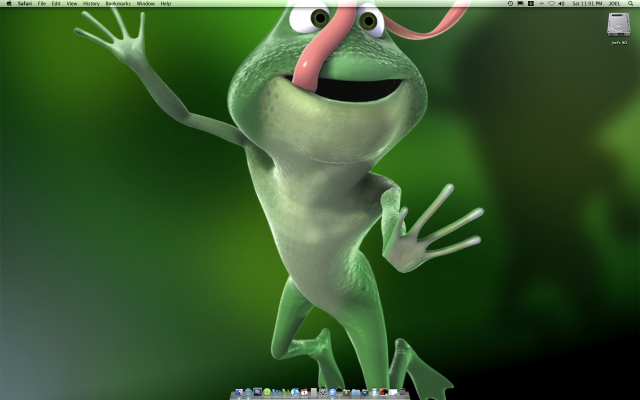
Task: Click the displays menu bar icon
Action: (x=520, y=3)
